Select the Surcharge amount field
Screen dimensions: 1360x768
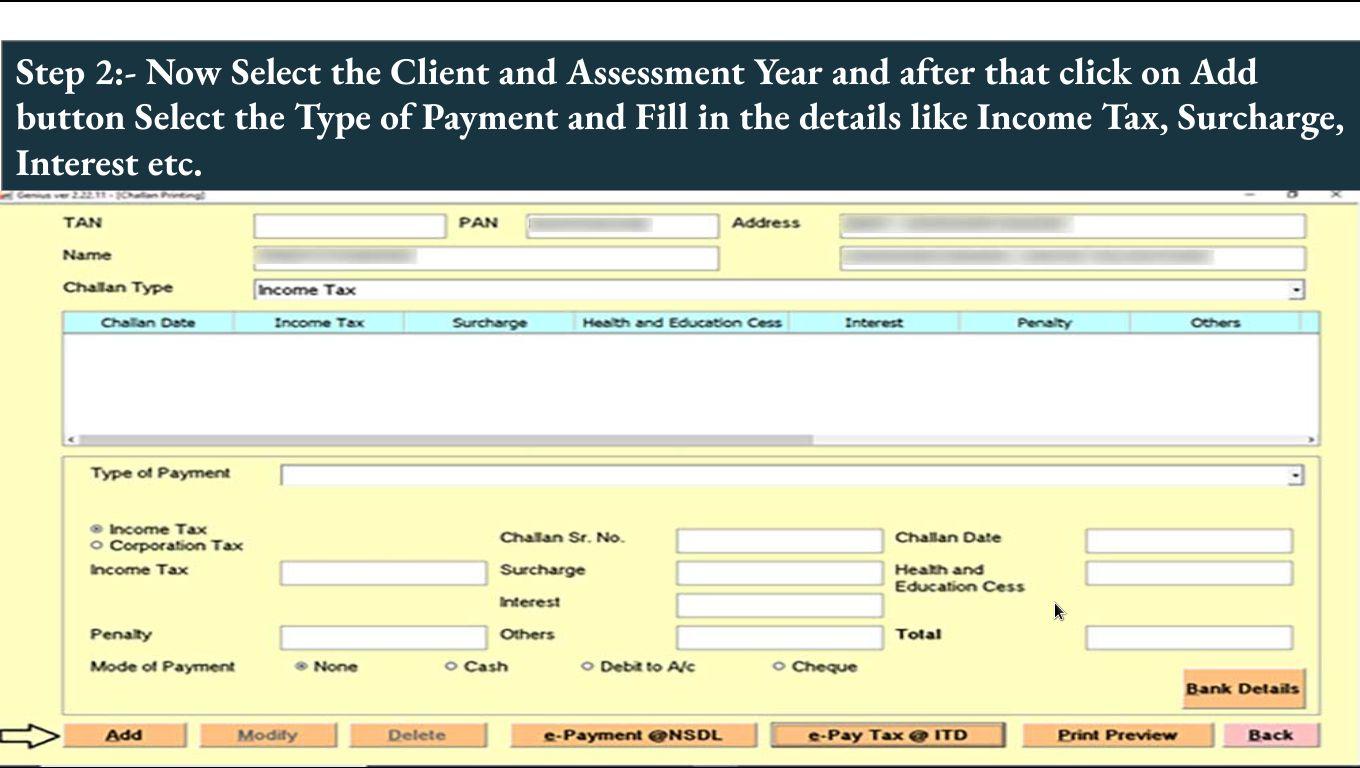[779, 573]
